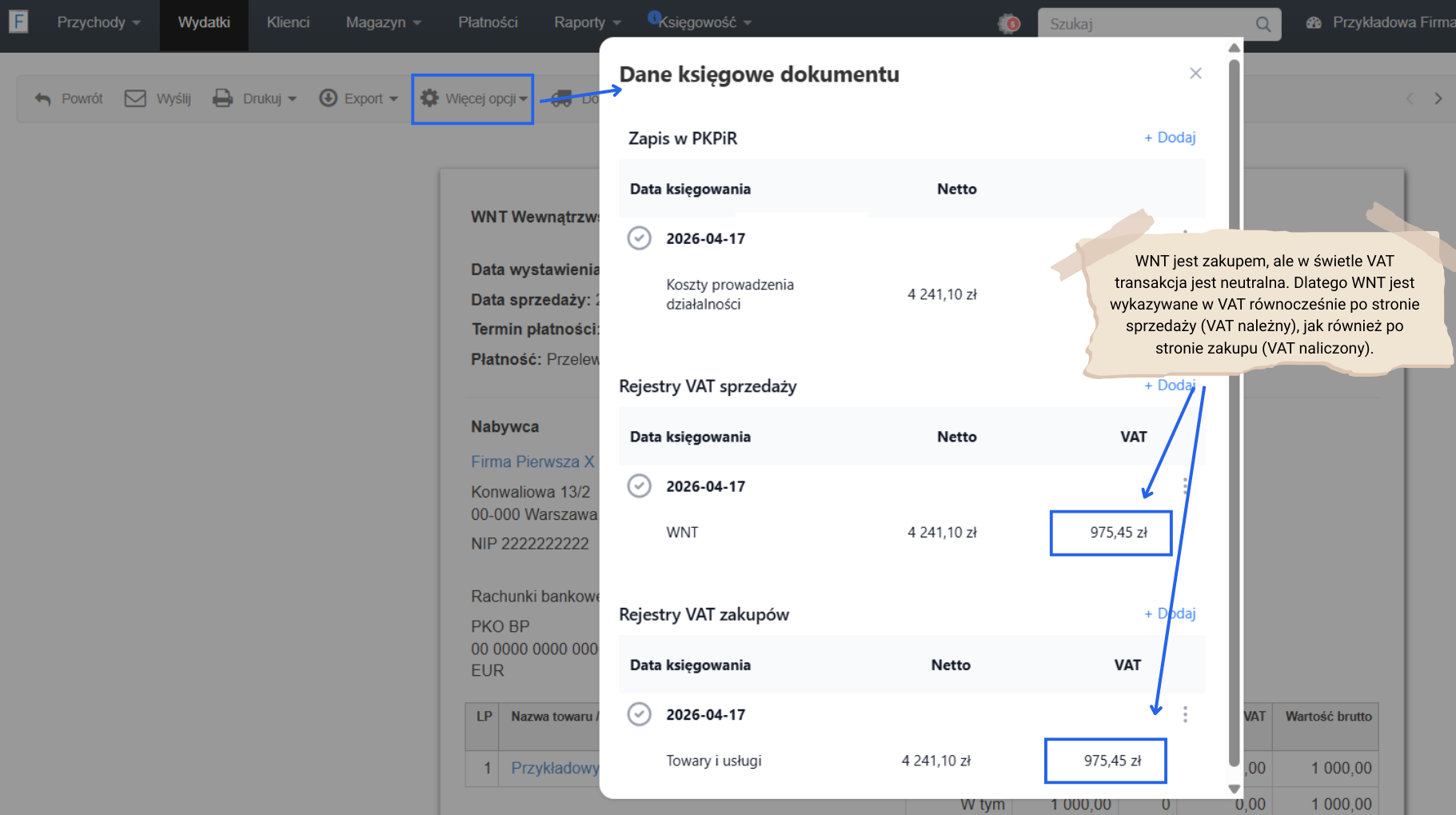Go to next document arrow

(x=1438, y=98)
